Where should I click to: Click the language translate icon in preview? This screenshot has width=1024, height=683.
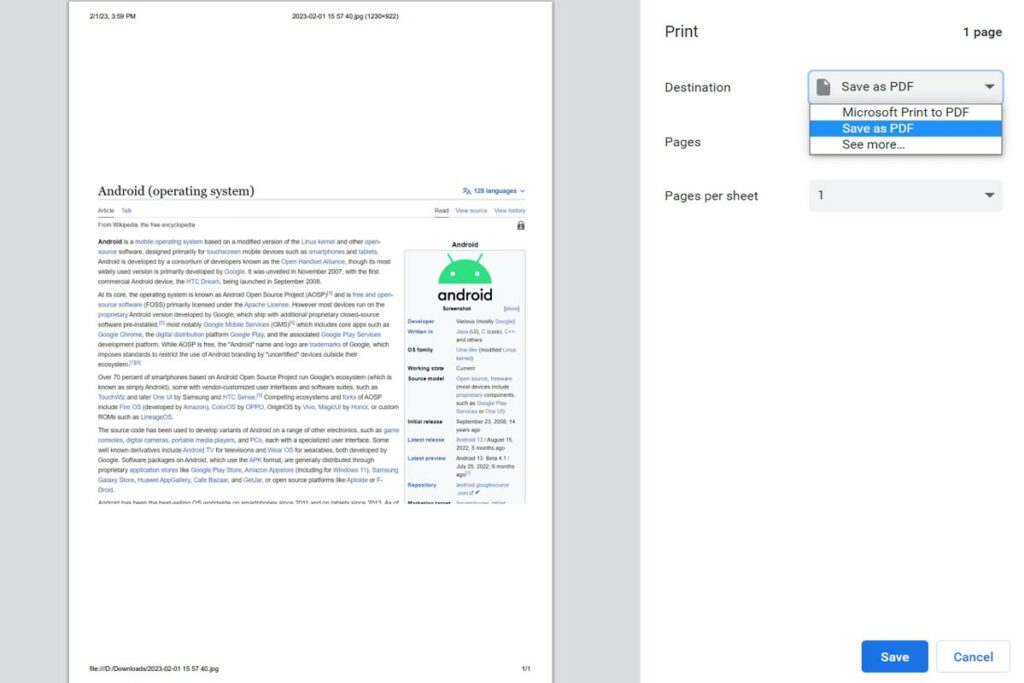466,191
